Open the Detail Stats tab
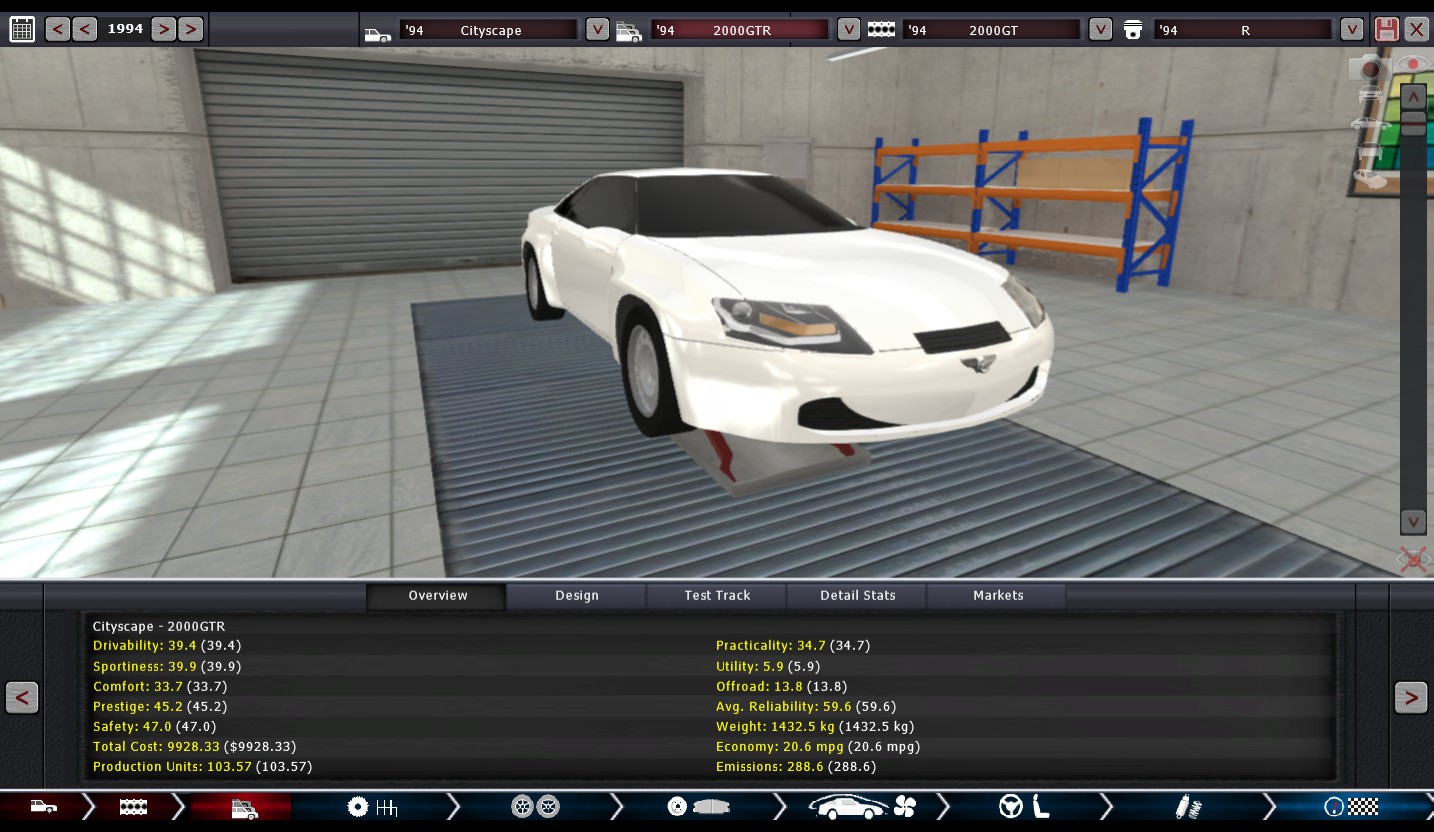This screenshot has width=1434, height=832. point(857,596)
